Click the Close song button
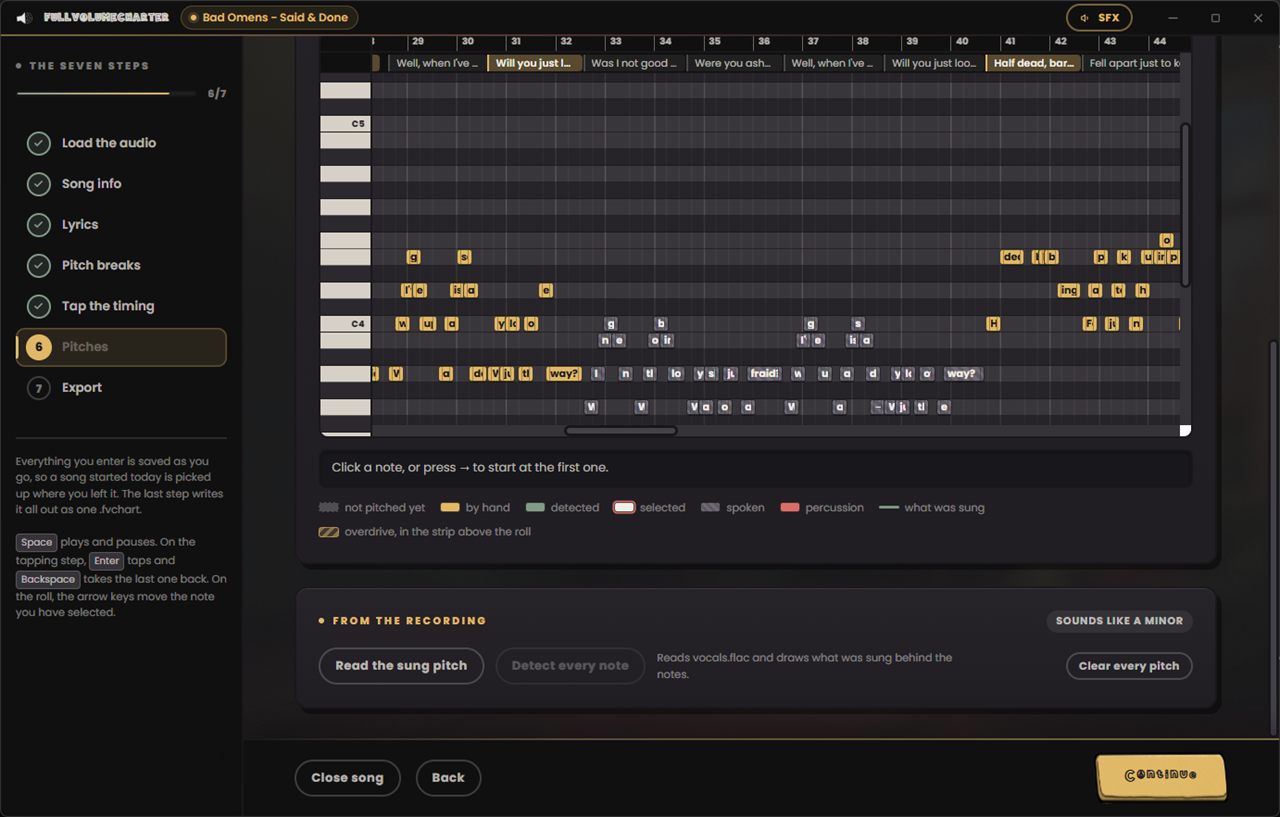The width and height of the screenshot is (1280, 817). 347,778
